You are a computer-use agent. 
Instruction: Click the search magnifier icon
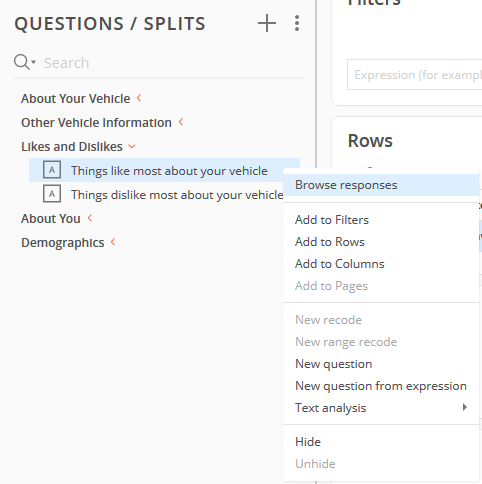pos(22,62)
